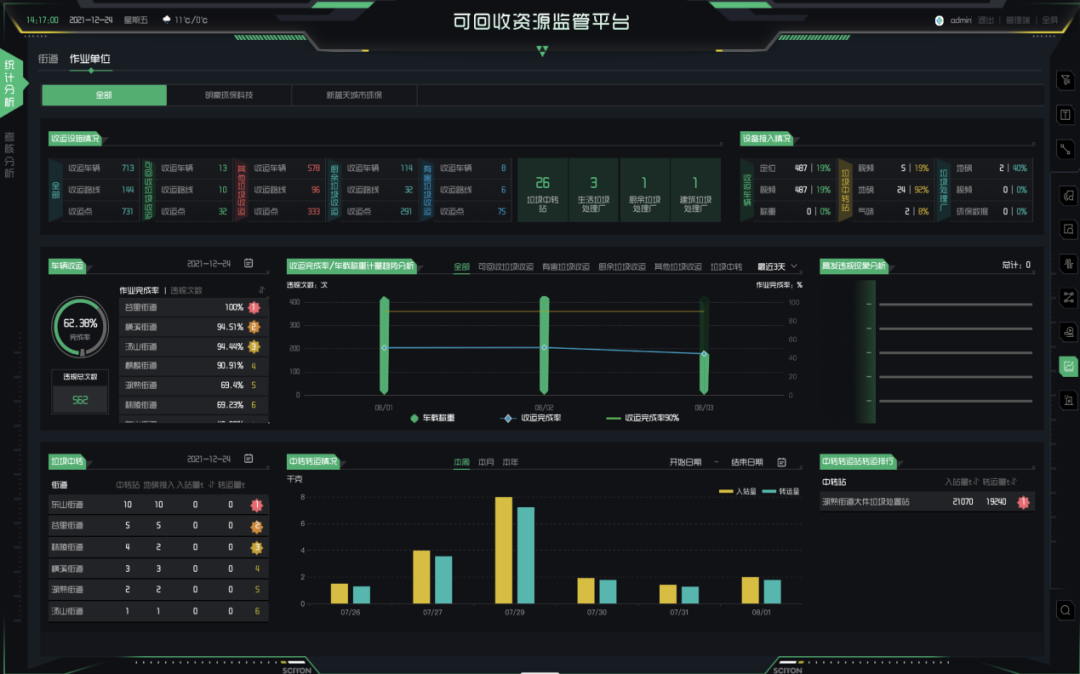Toggle the 车载称重 legend item

(x=435, y=418)
